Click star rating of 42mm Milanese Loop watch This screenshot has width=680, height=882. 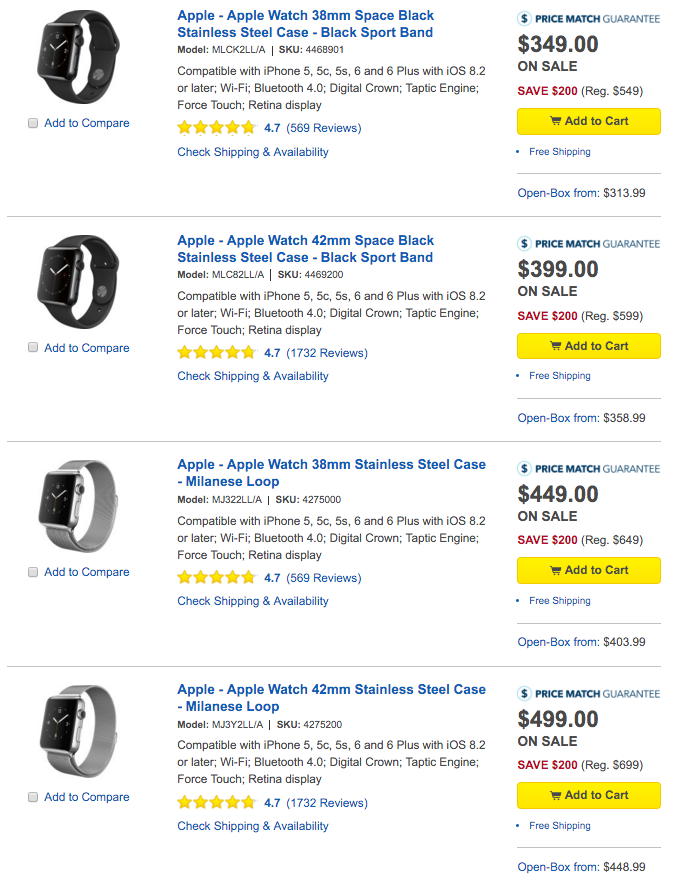pos(217,803)
